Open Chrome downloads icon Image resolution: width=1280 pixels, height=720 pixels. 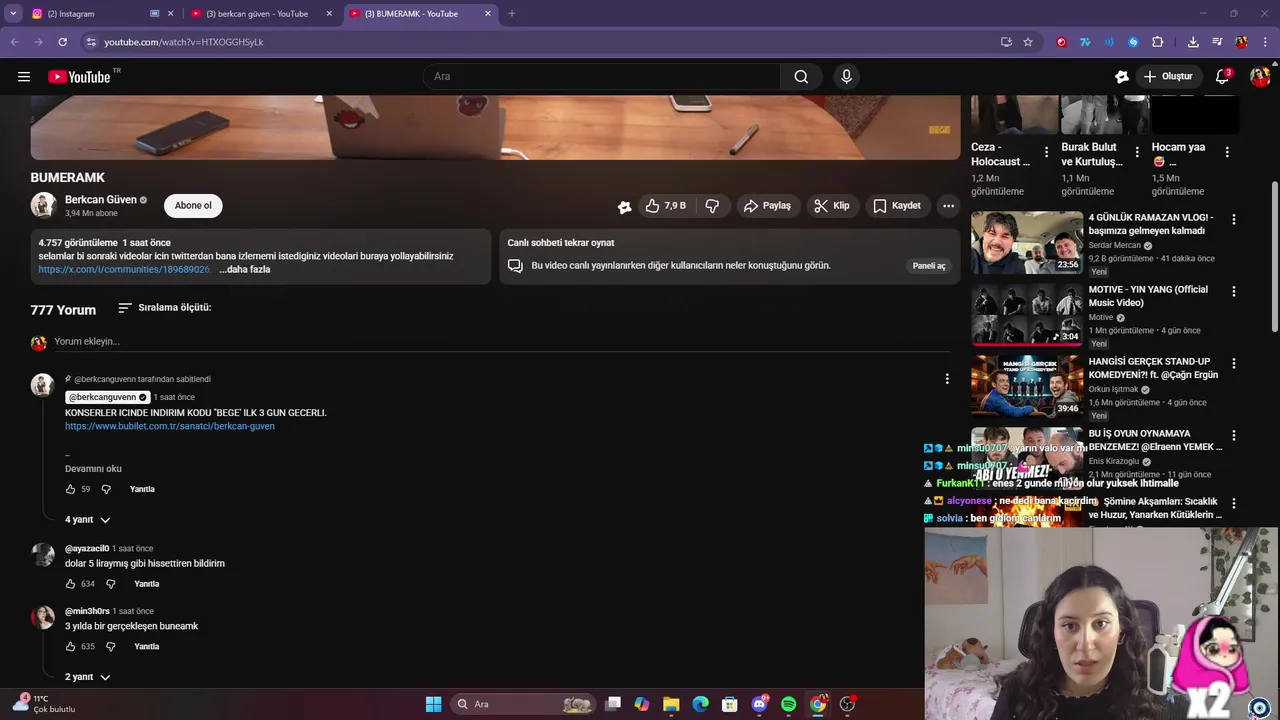coord(1193,42)
